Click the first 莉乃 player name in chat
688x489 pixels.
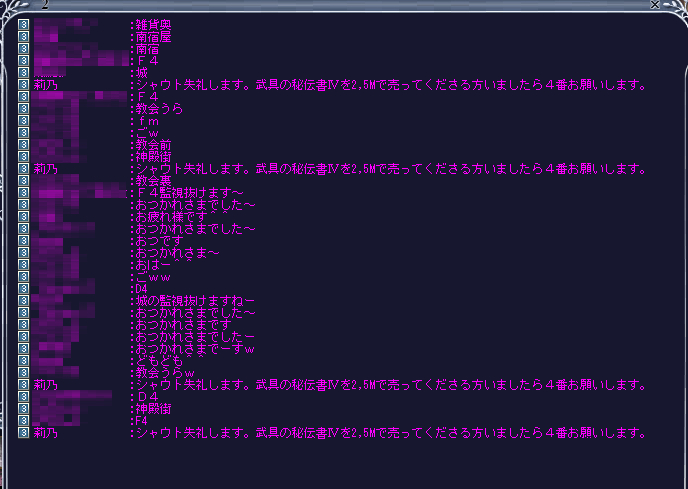click(44, 85)
